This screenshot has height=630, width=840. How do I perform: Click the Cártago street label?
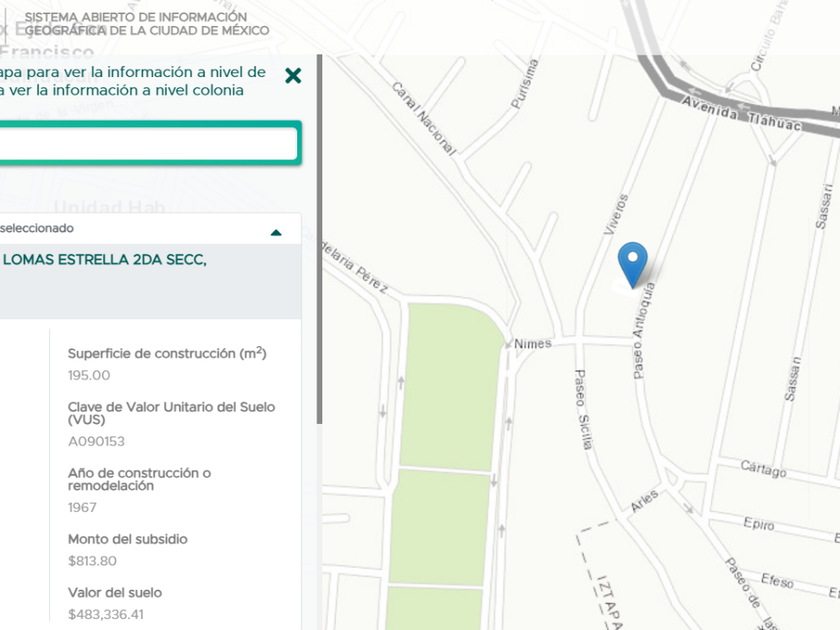click(763, 469)
